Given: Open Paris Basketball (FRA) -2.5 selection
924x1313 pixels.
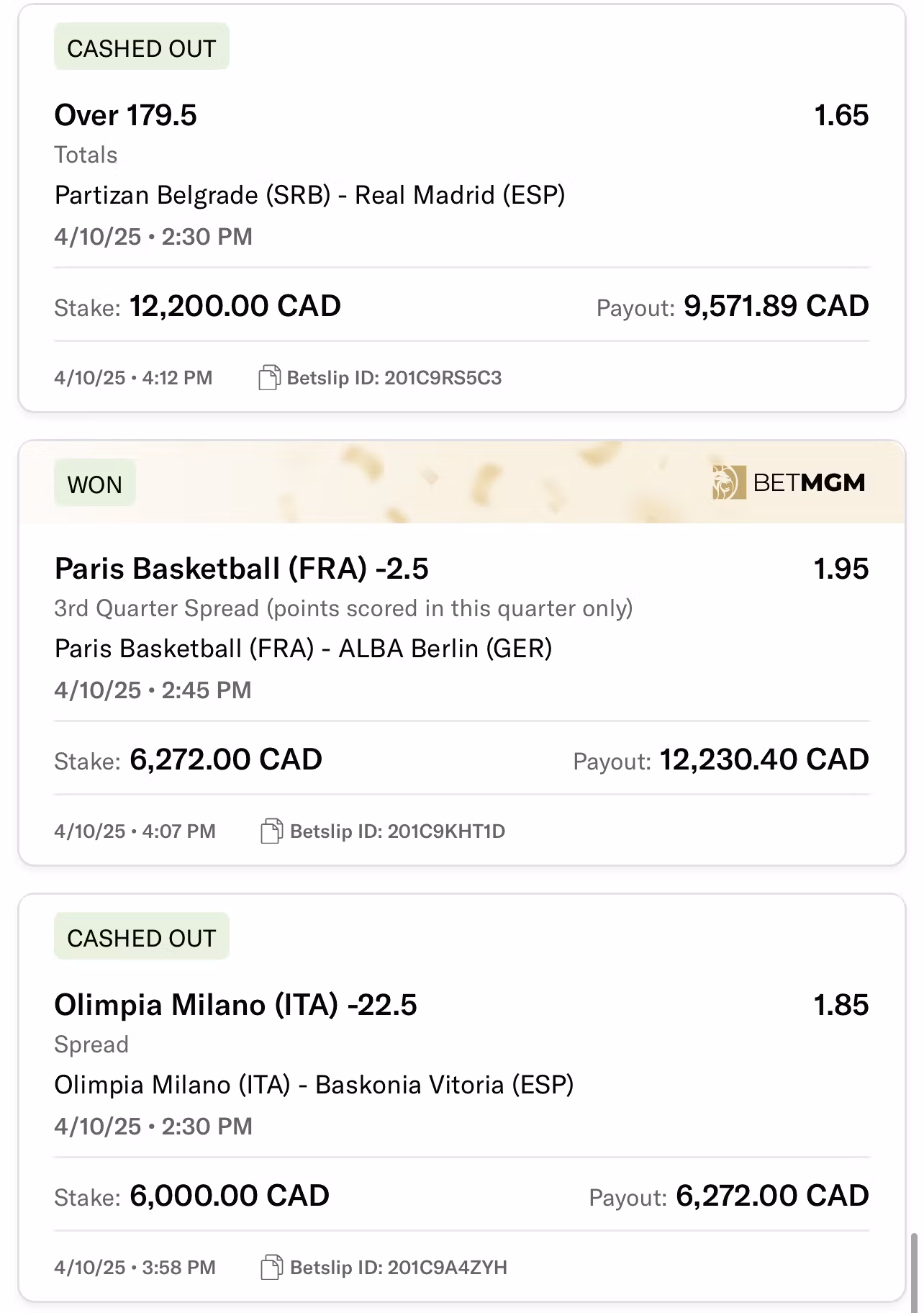Looking at the screenshot, I should pos(242,569).
